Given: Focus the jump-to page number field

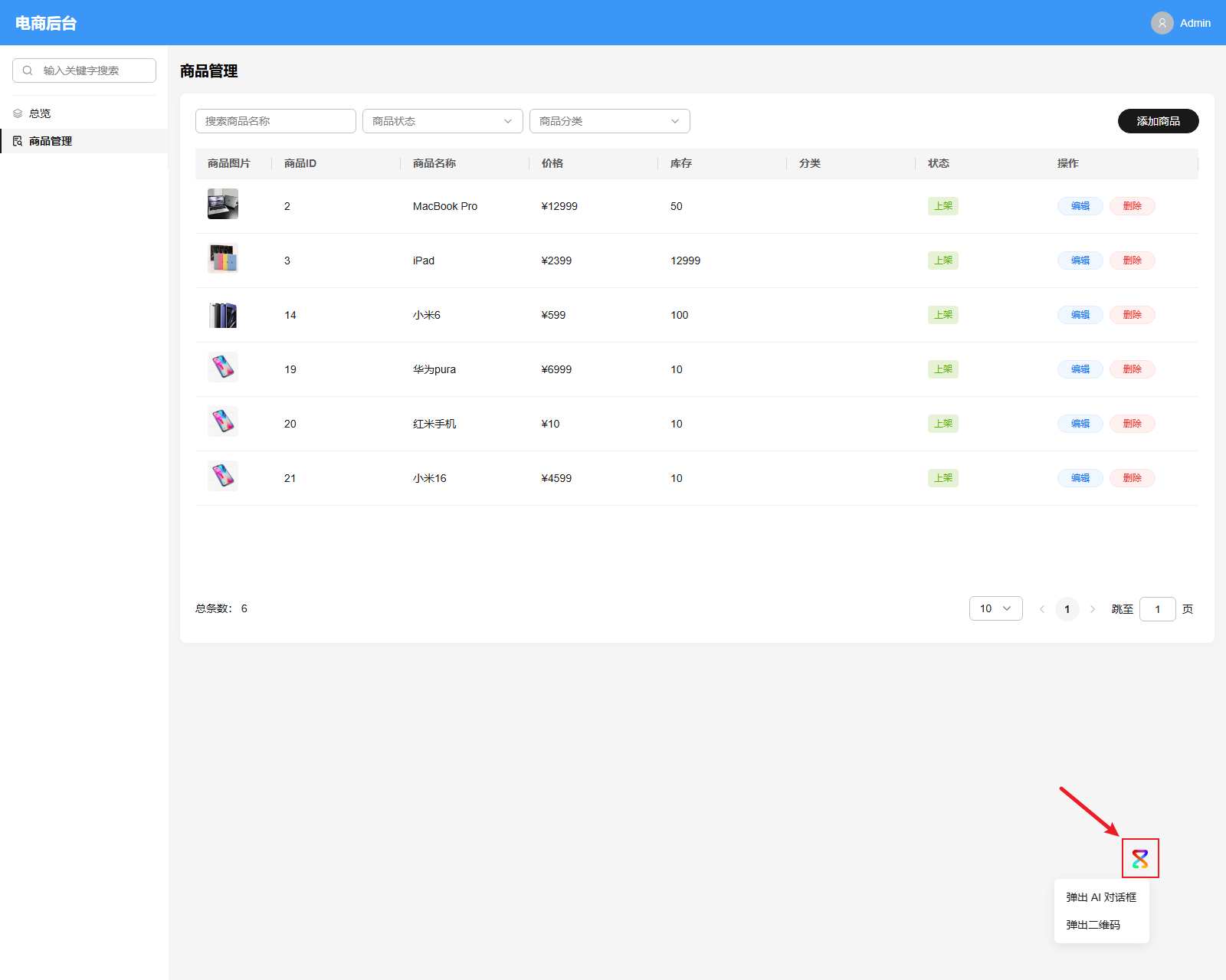Looking at the screenshot, I should (1158, 609).
